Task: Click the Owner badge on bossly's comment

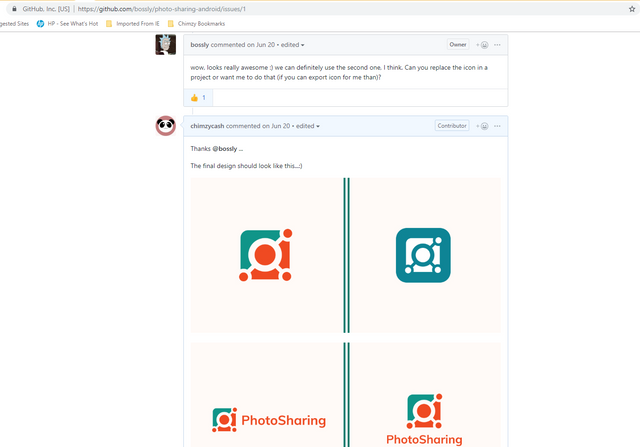Action: pos(458,44)
